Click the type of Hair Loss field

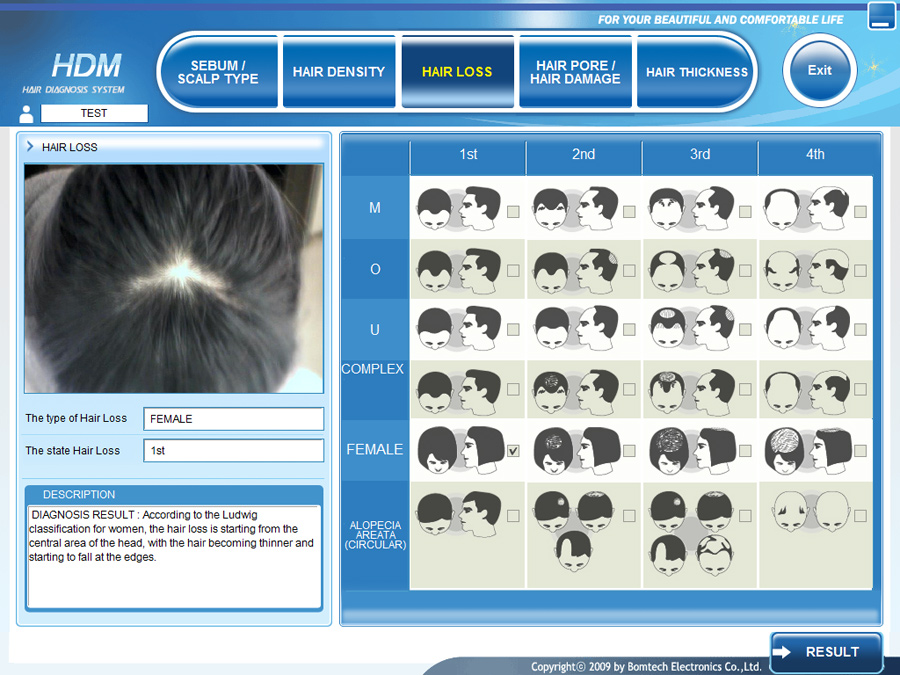tap(233, 419)
